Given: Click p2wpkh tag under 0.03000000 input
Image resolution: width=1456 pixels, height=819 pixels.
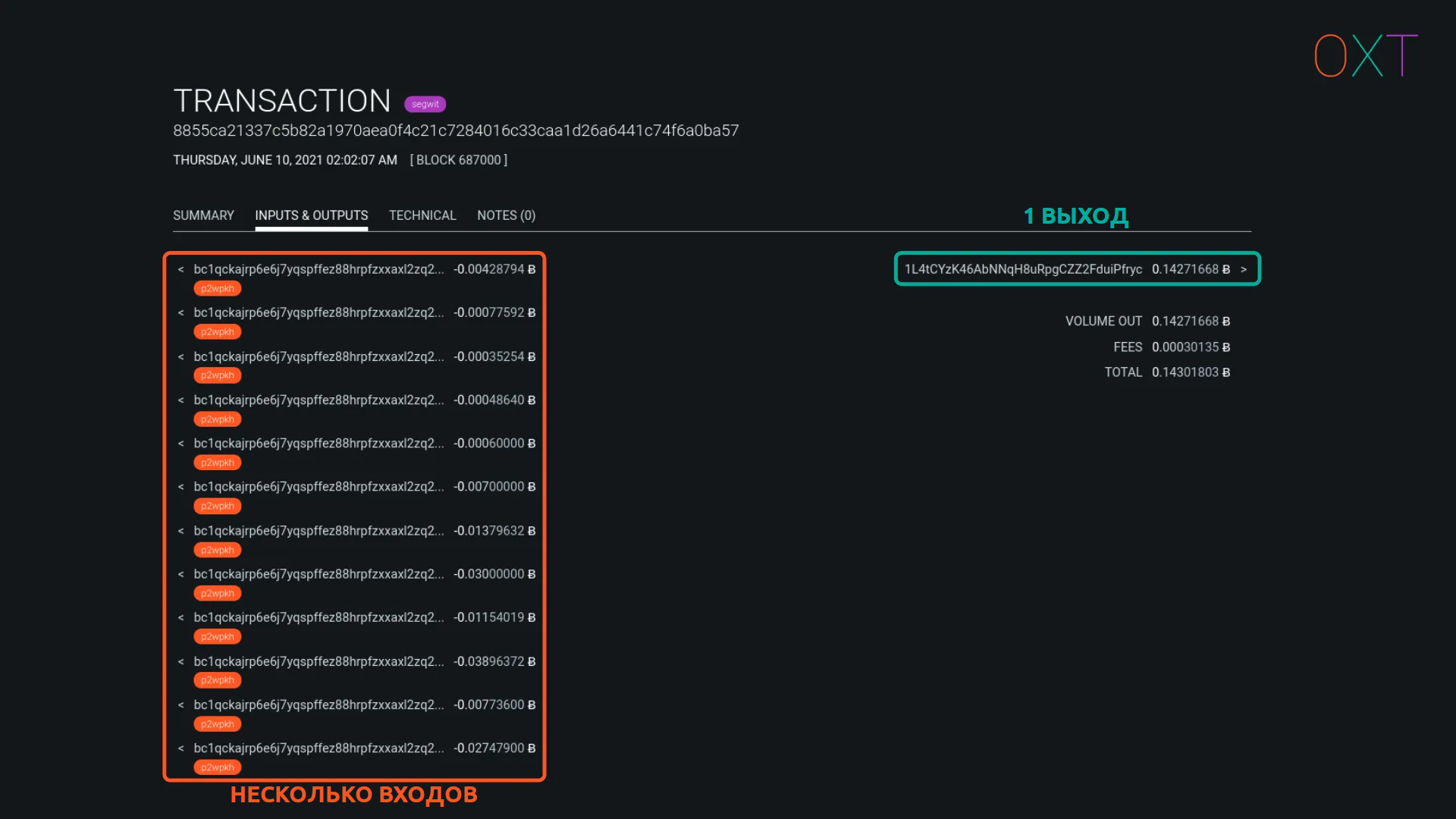Looking at the screenshot, I should click(217, 593).
